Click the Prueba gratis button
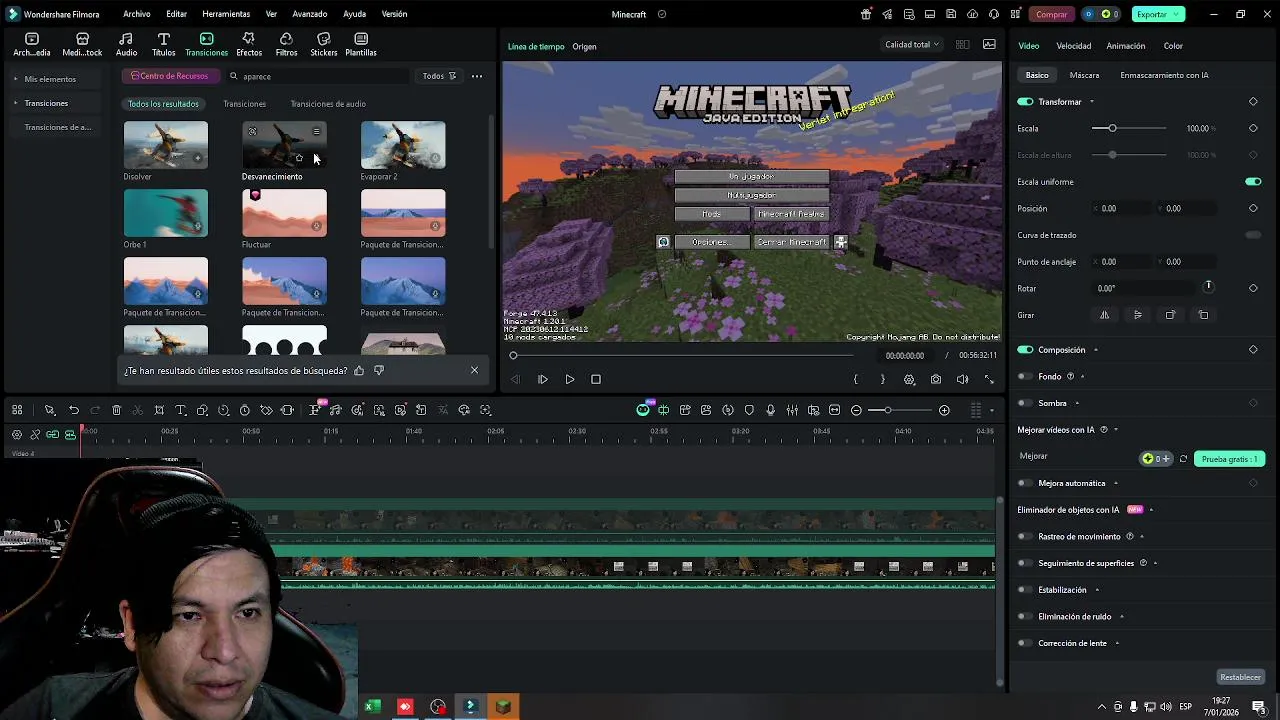1280x720 pixels. pyautogui.click(x=1229, y=459)
